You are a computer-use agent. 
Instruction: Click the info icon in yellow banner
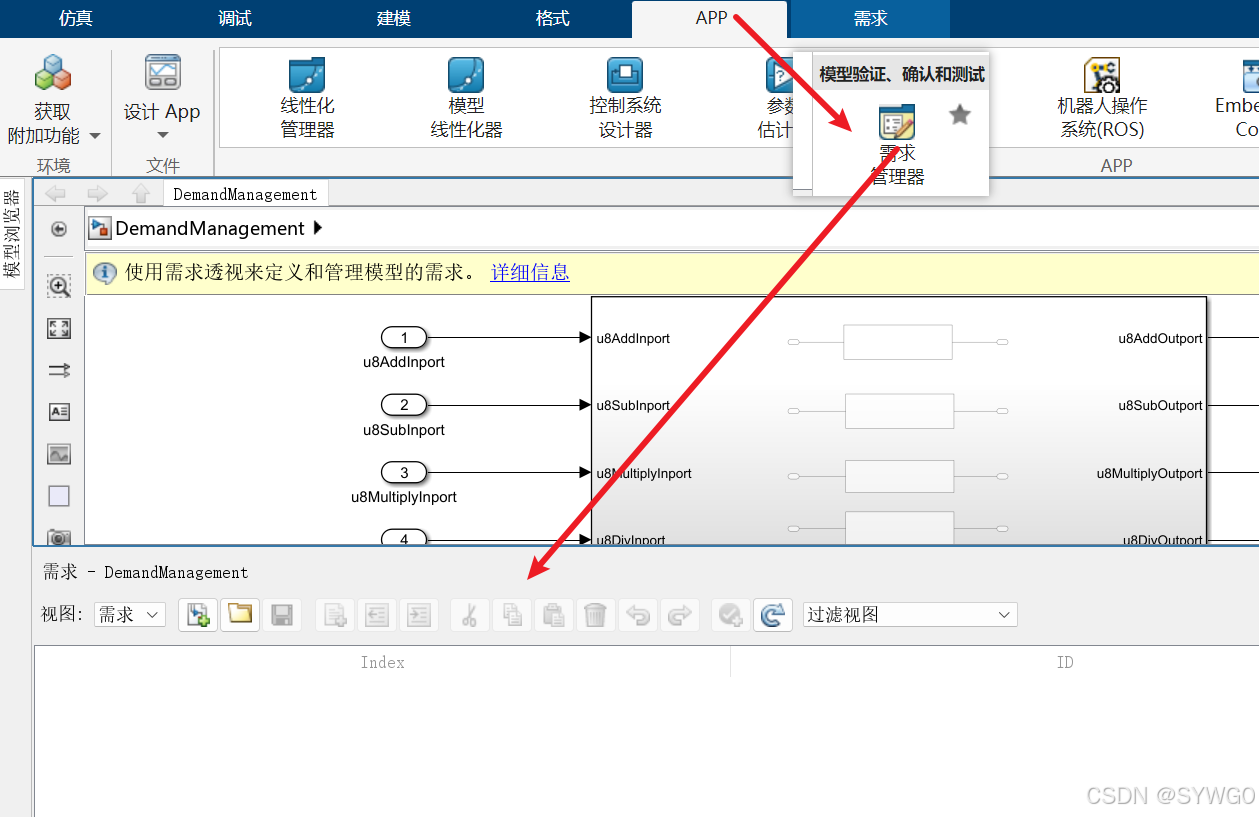105,272
